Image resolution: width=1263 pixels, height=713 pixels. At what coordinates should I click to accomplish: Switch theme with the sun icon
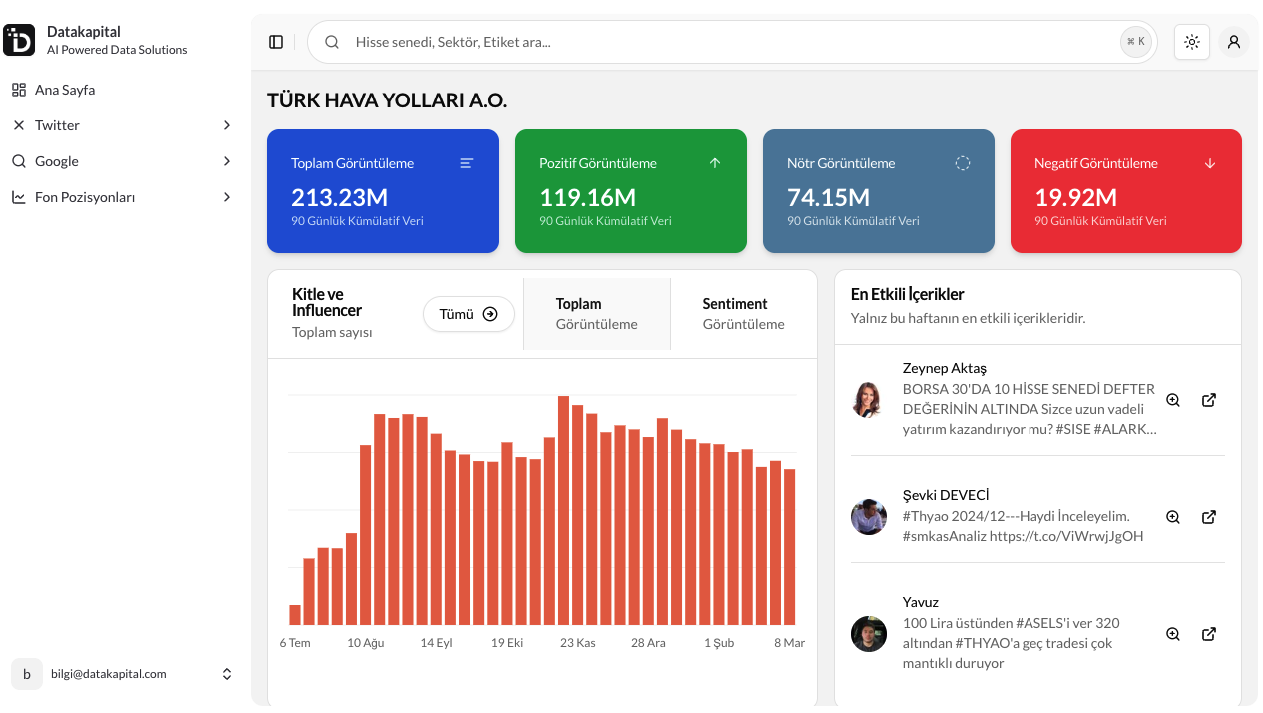coord(1192,42)
